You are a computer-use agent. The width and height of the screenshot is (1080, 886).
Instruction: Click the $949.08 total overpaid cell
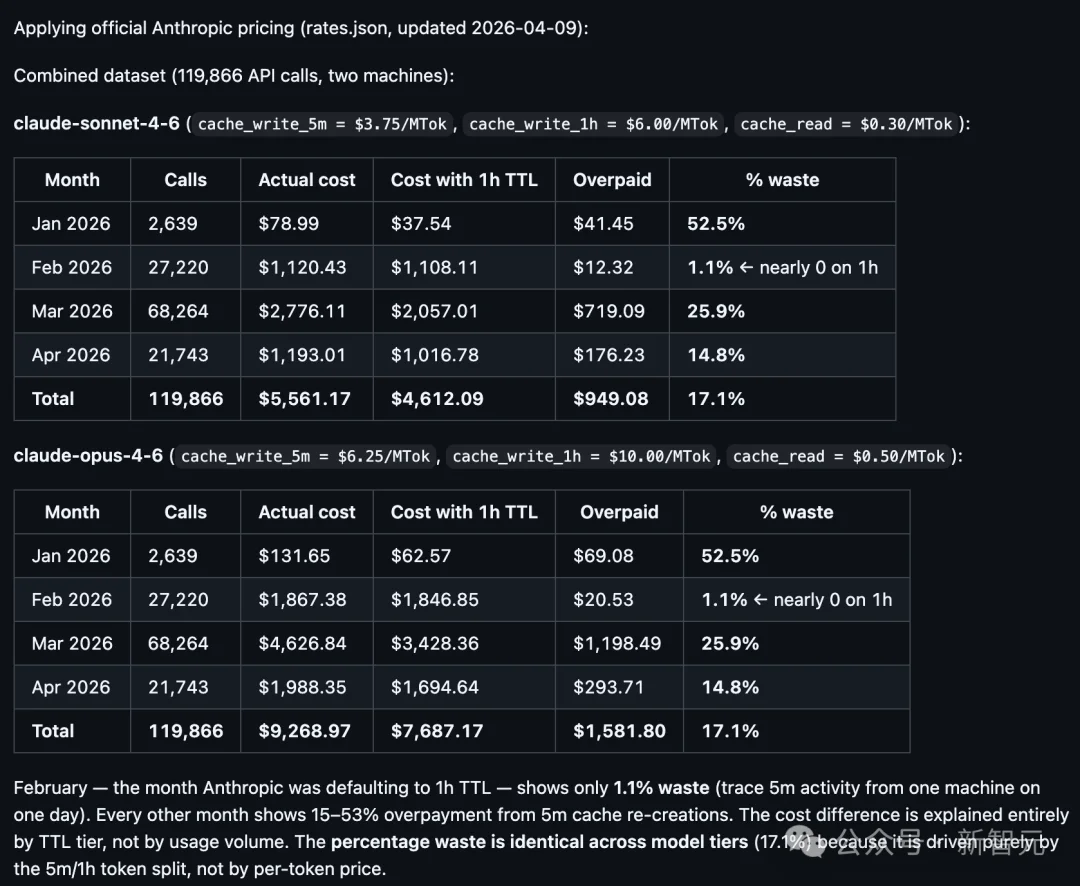tap(610, 398)
